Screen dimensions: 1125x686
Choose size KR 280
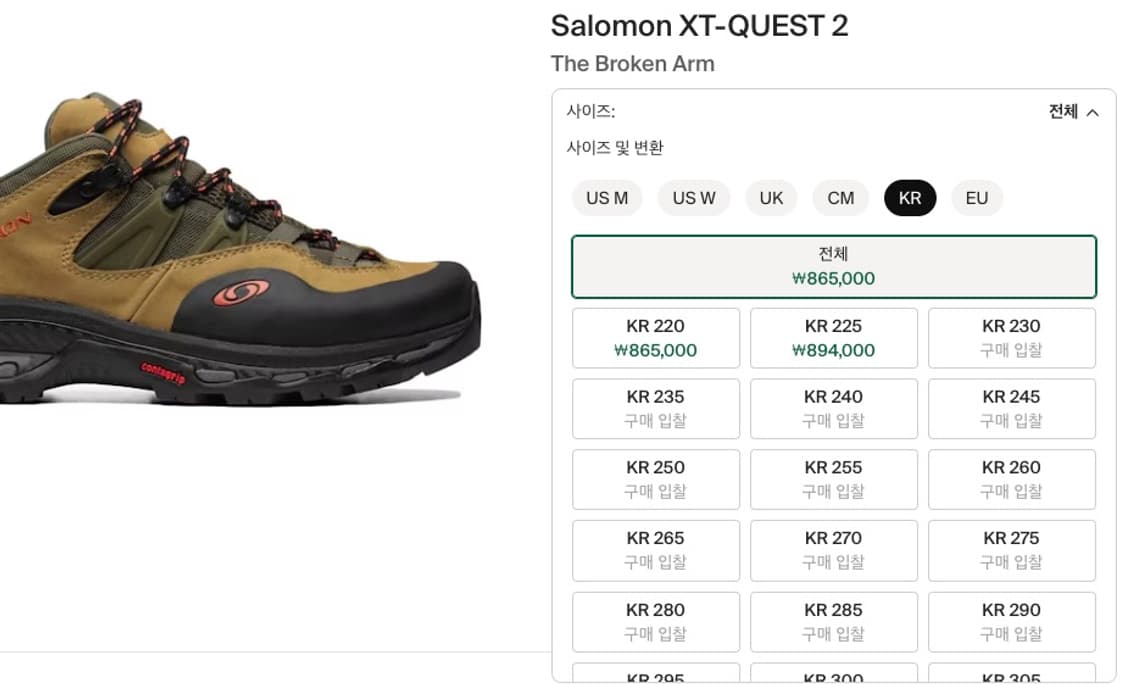[x=655, y=621]
